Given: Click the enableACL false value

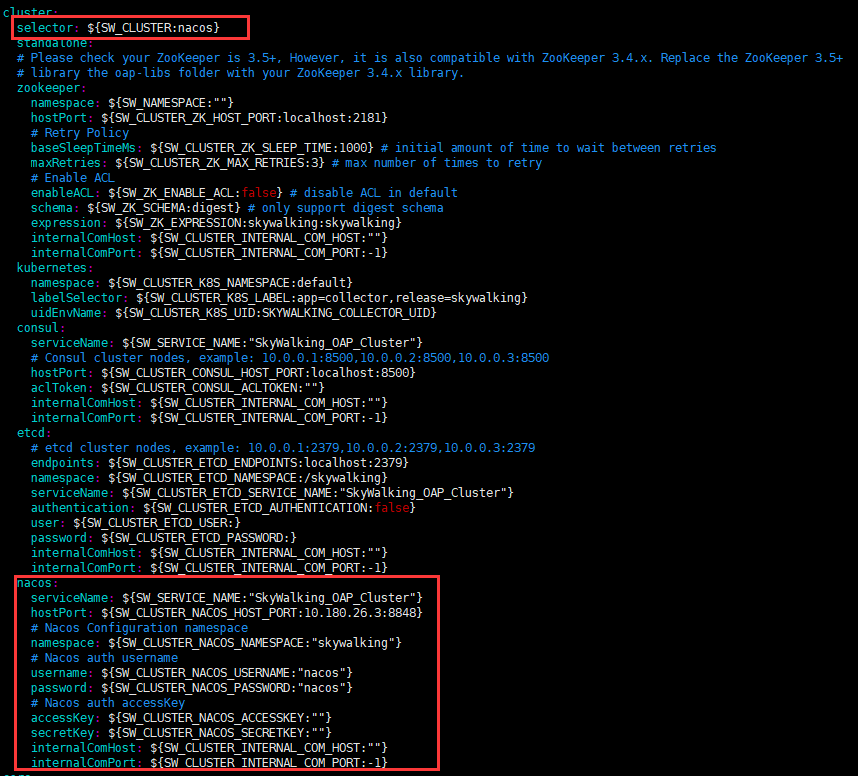Looking at the screenshot, I should (x=259, y=193).
